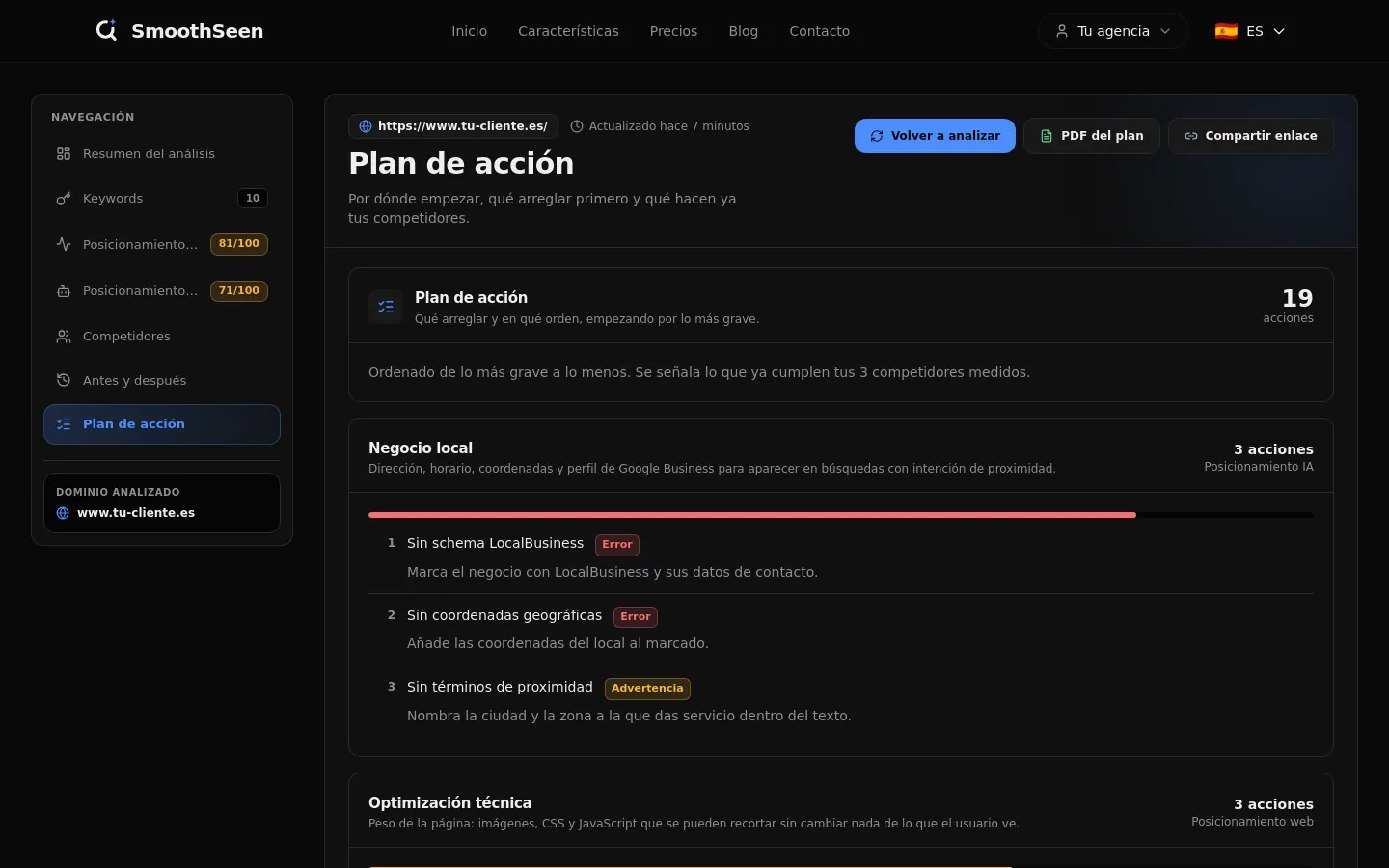Open Posicionamiento item scored 71/100
This screenshot has width=1389, height=868.
pyautogui.click(x=162, y=290)
